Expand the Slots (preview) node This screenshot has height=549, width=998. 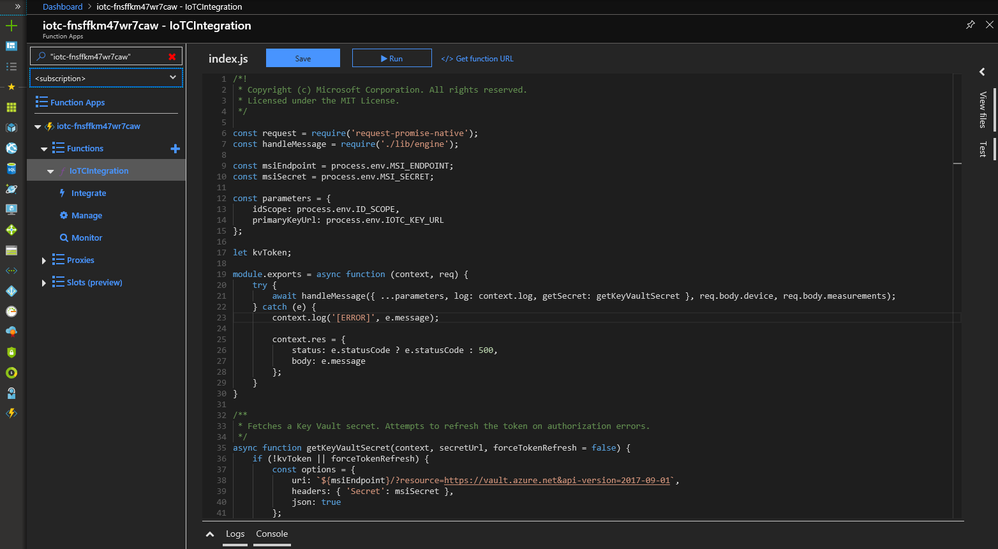point(44,283)
